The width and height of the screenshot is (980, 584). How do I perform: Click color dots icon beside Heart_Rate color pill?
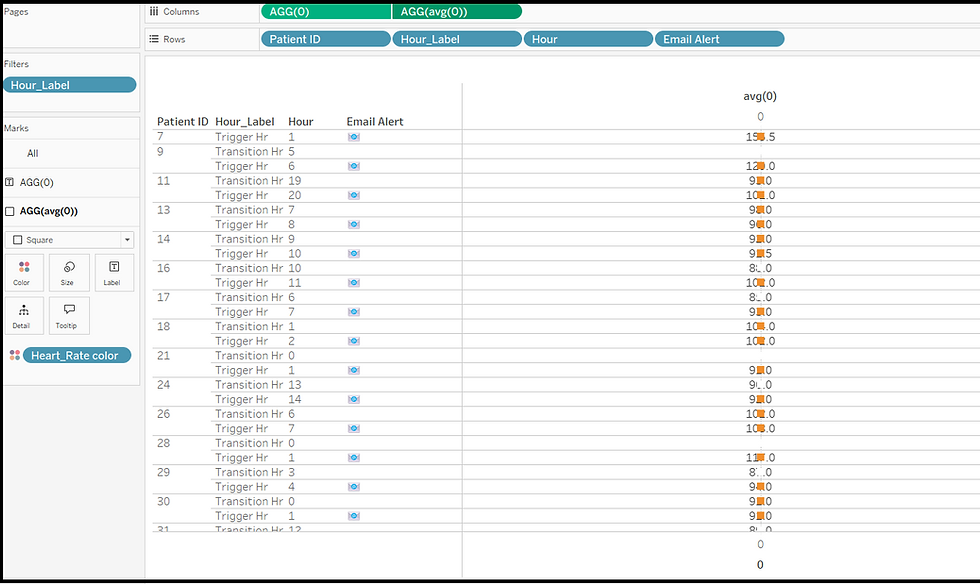[15, 355]
